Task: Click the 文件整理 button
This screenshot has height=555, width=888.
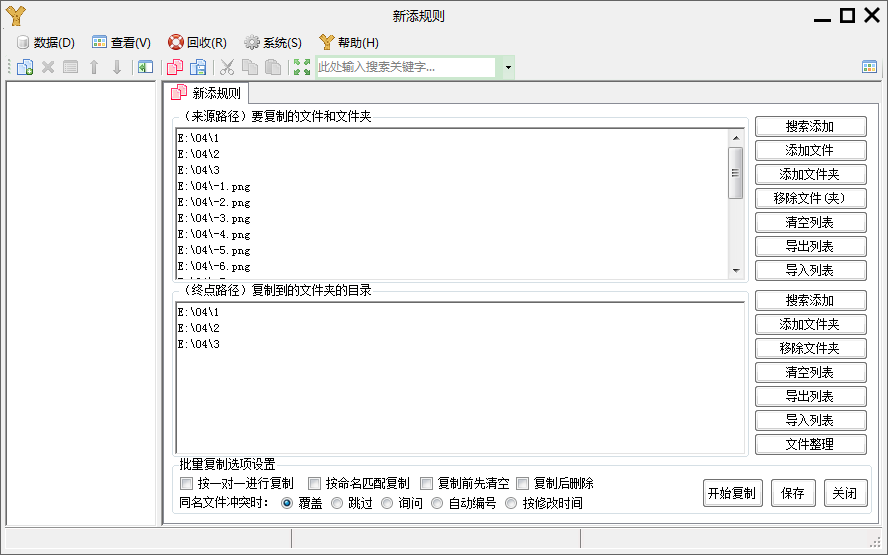Action: pyautogui.click(x=810, y=445)
